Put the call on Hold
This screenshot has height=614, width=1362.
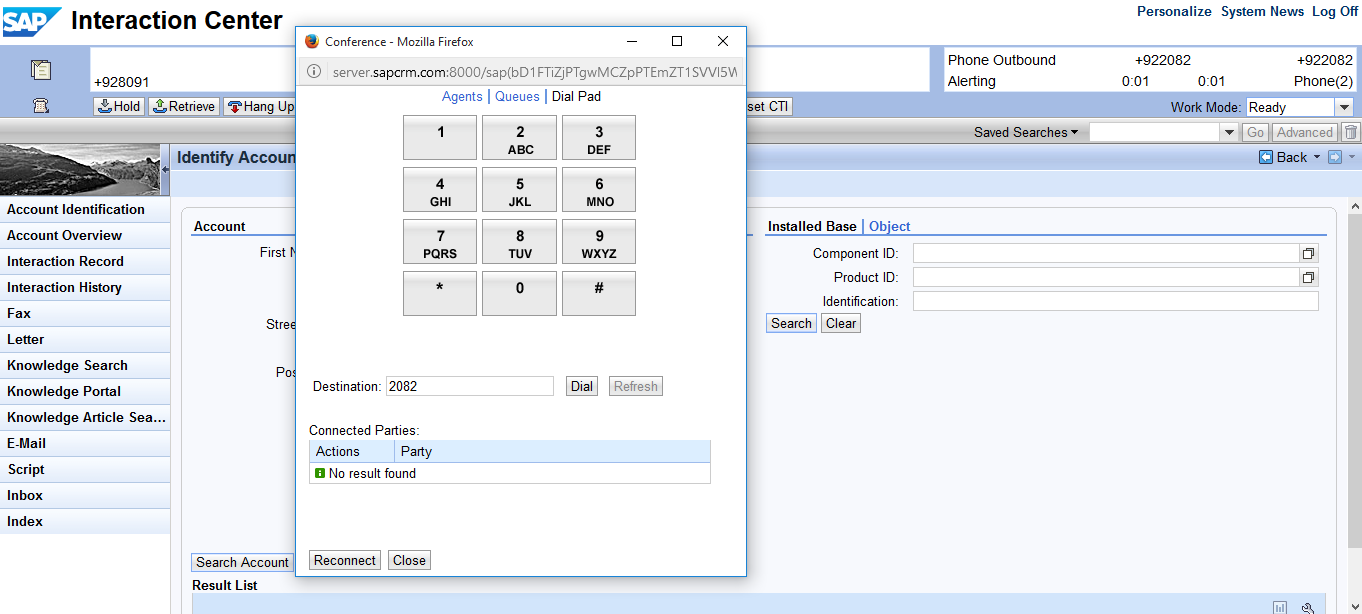tap(118, 106)
